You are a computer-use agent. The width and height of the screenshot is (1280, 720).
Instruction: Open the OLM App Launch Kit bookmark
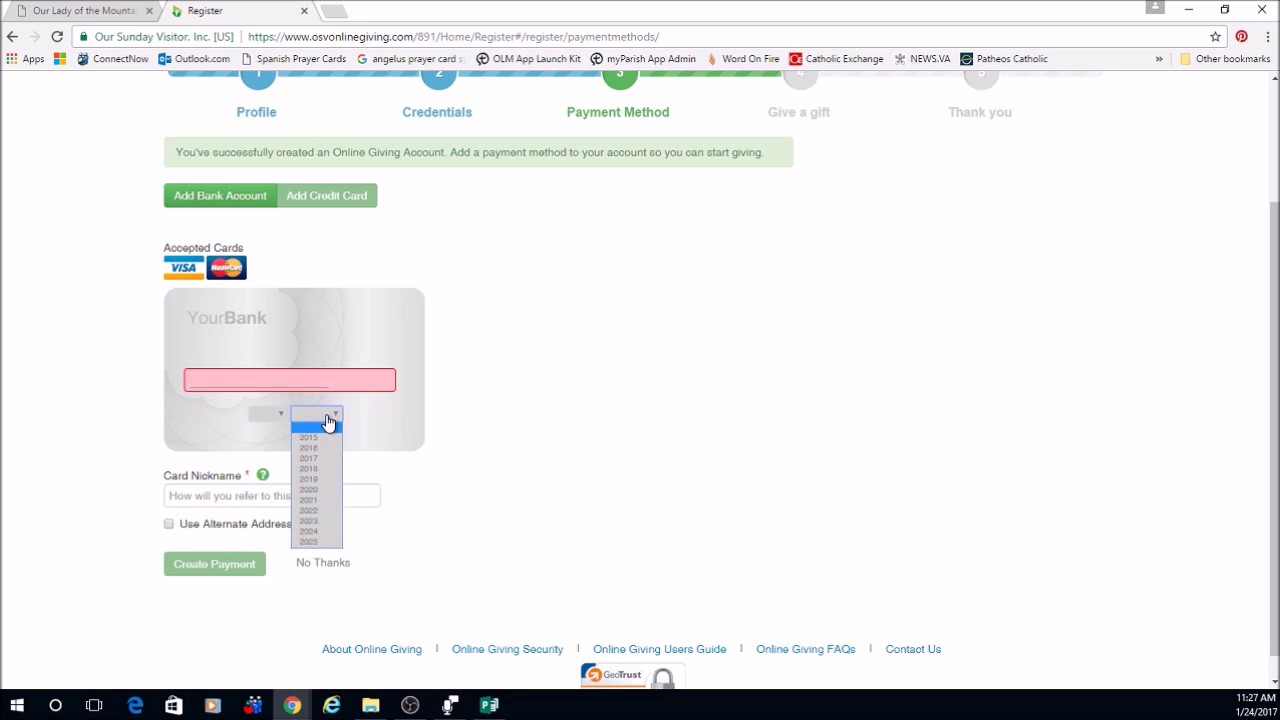[x=528, y=59]
